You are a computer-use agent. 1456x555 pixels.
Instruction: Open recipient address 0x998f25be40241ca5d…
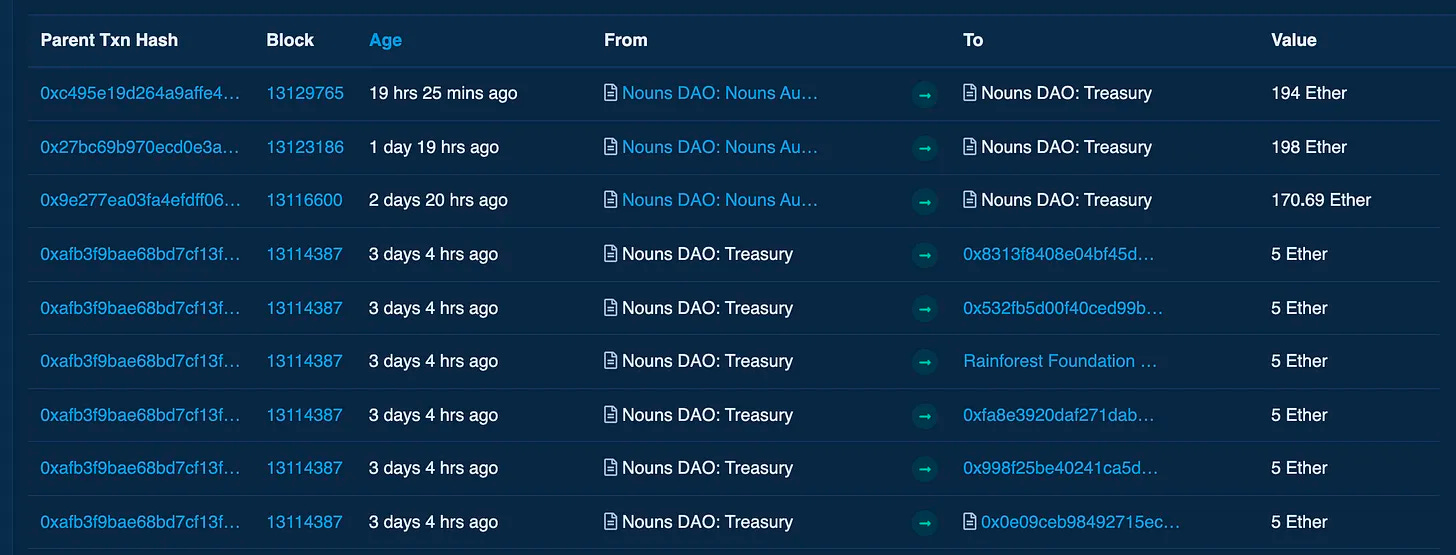point(1061,468)
